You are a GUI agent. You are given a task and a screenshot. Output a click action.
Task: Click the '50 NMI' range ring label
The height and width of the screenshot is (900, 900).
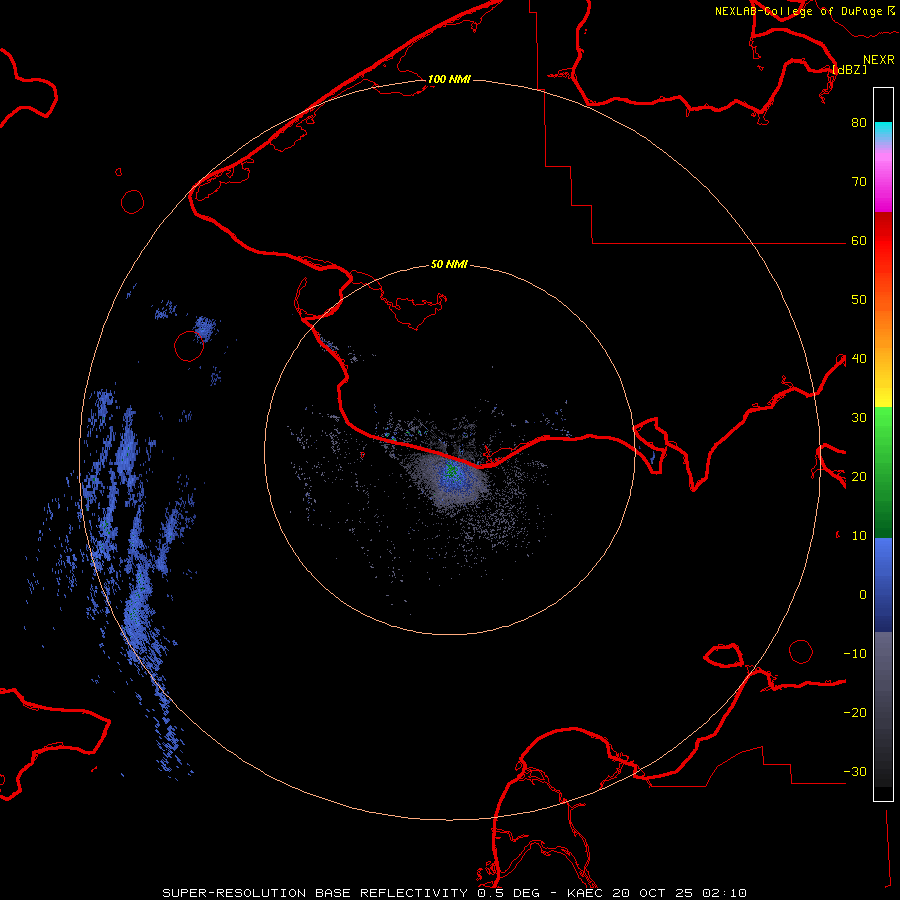pos(449,264)
